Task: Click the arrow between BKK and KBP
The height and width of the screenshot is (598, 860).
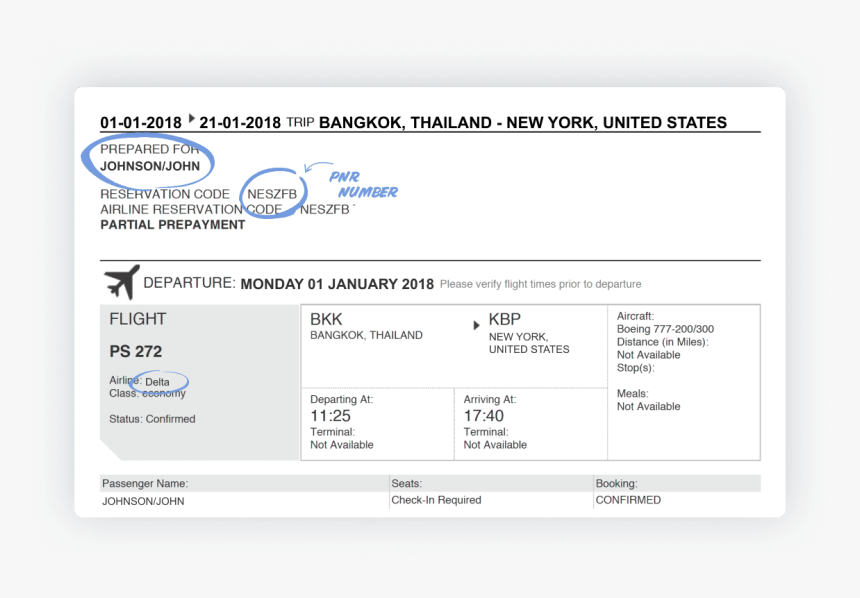Action: pyautogui.click(x=477, y=325)
